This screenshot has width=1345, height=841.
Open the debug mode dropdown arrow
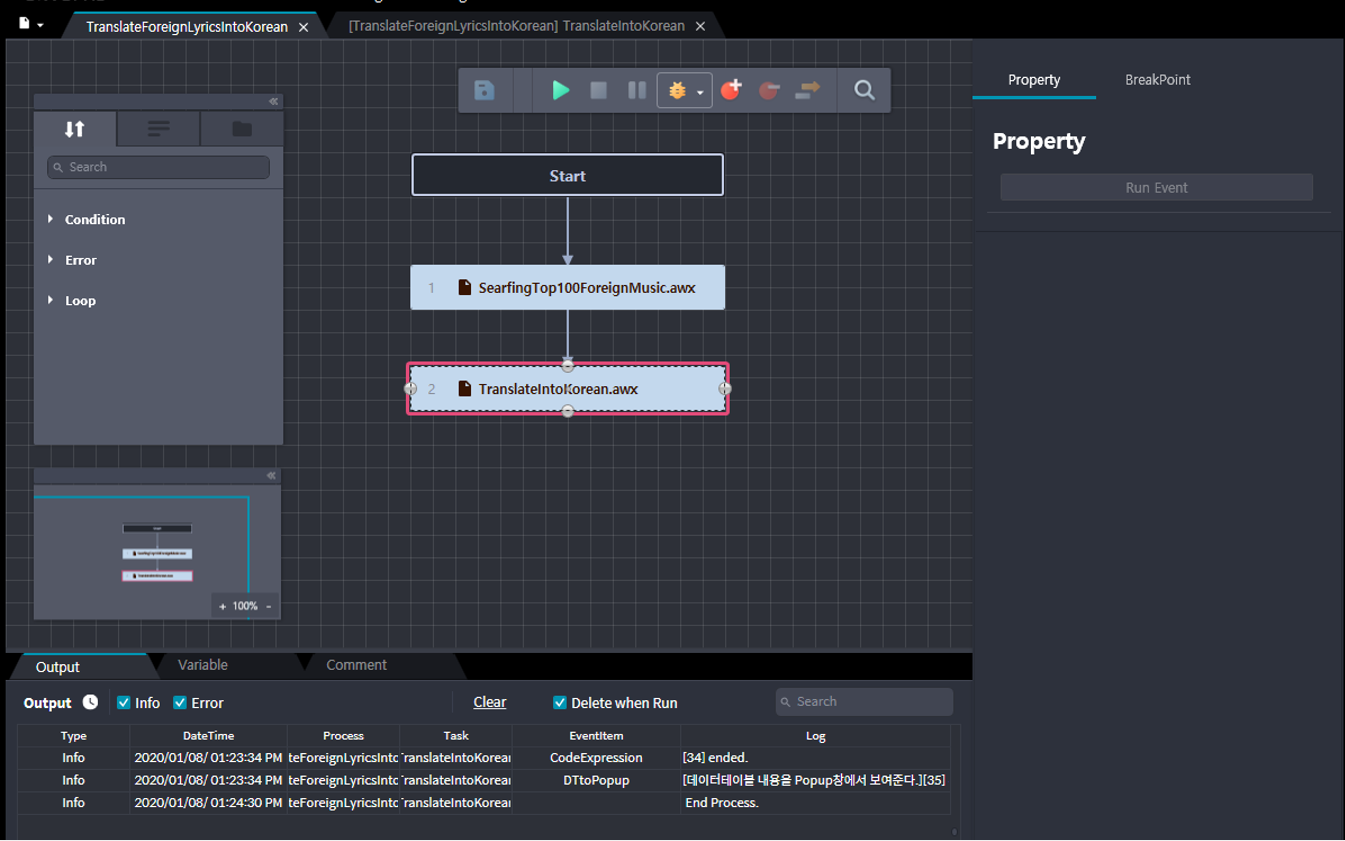click(x=700, y=92)
